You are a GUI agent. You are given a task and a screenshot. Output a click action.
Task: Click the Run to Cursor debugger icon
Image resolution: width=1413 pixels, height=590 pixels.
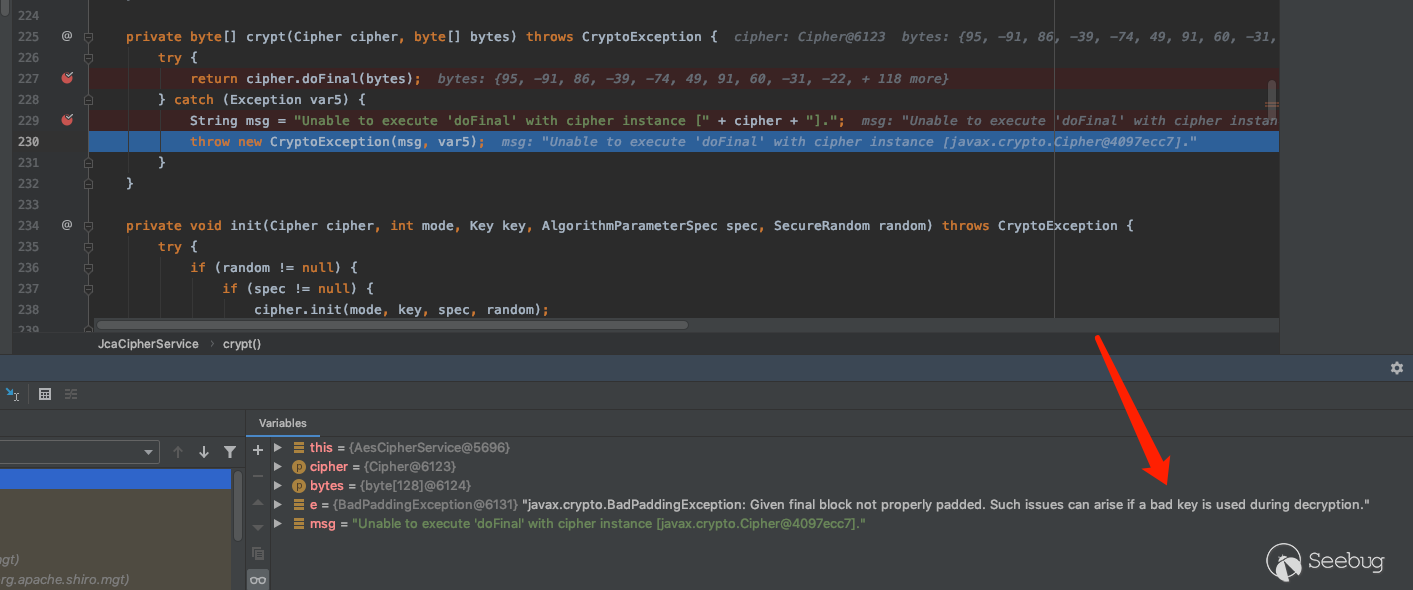11,395
